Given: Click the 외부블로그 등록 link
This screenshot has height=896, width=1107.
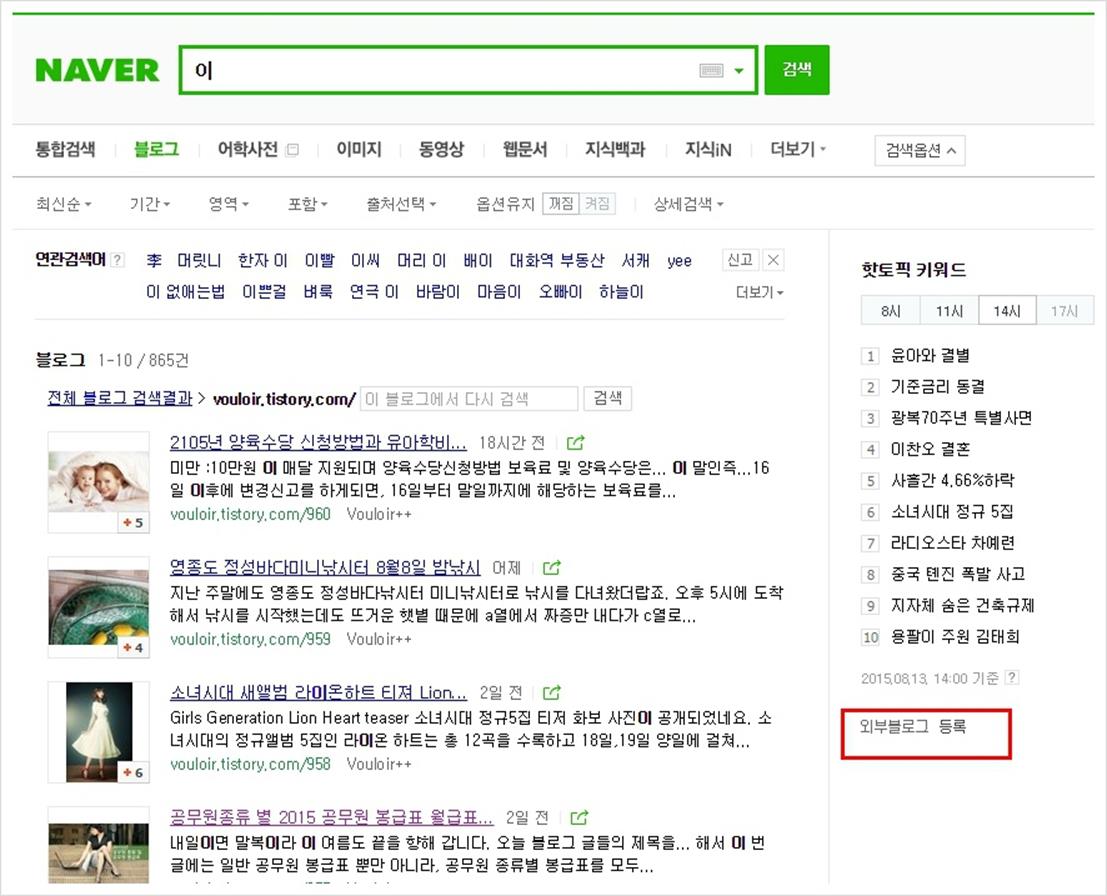Looking at the screenshot, I should tap(912, 726).
